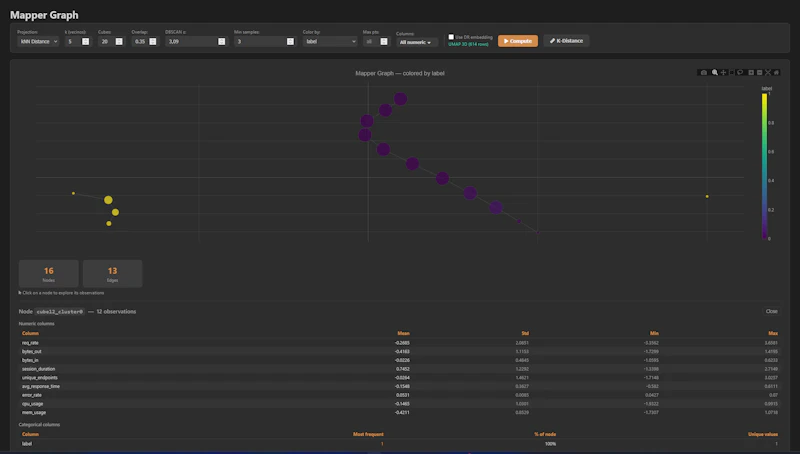Click the Autoscale icon in plot modebar
This screenshot has height=454, width=800.
coord(768,72)
